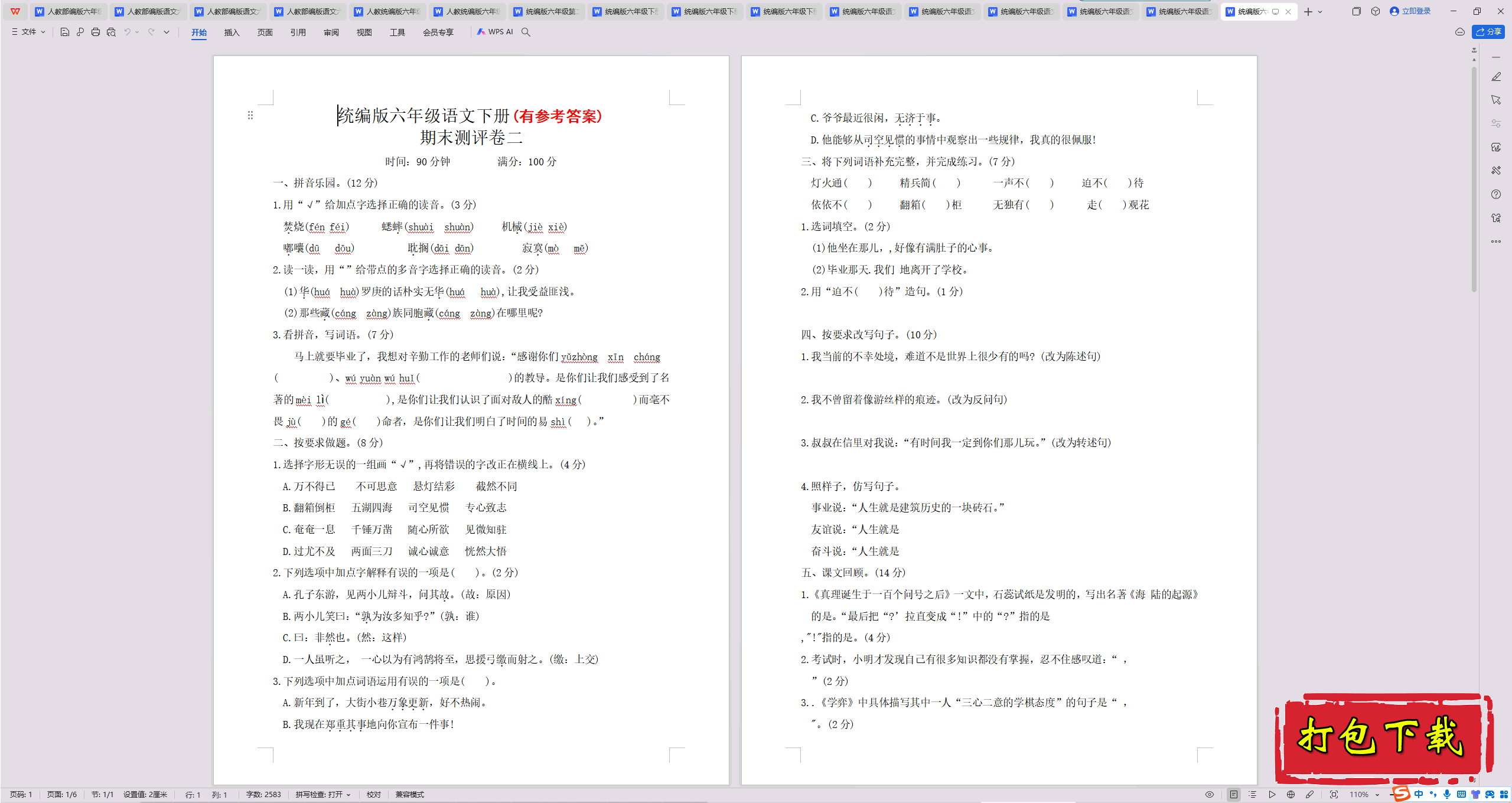Open the new tab options dropdown arrow

1320,12
